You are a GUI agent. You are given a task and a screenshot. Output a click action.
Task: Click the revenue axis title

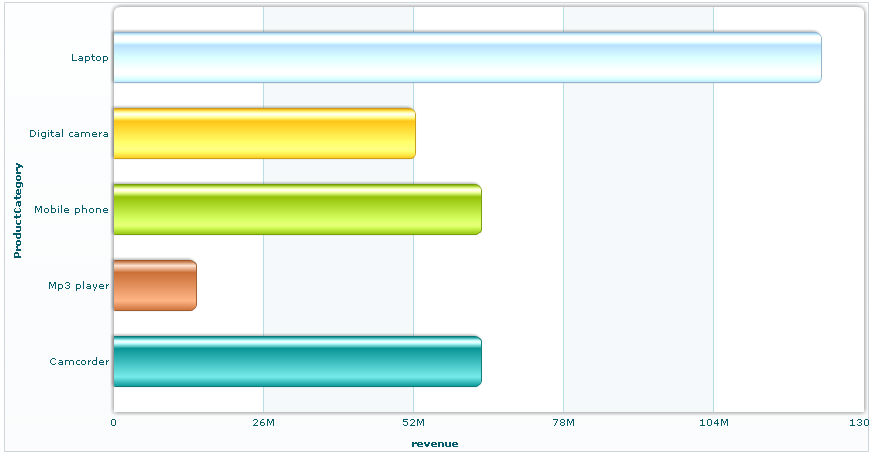[434, 443]
